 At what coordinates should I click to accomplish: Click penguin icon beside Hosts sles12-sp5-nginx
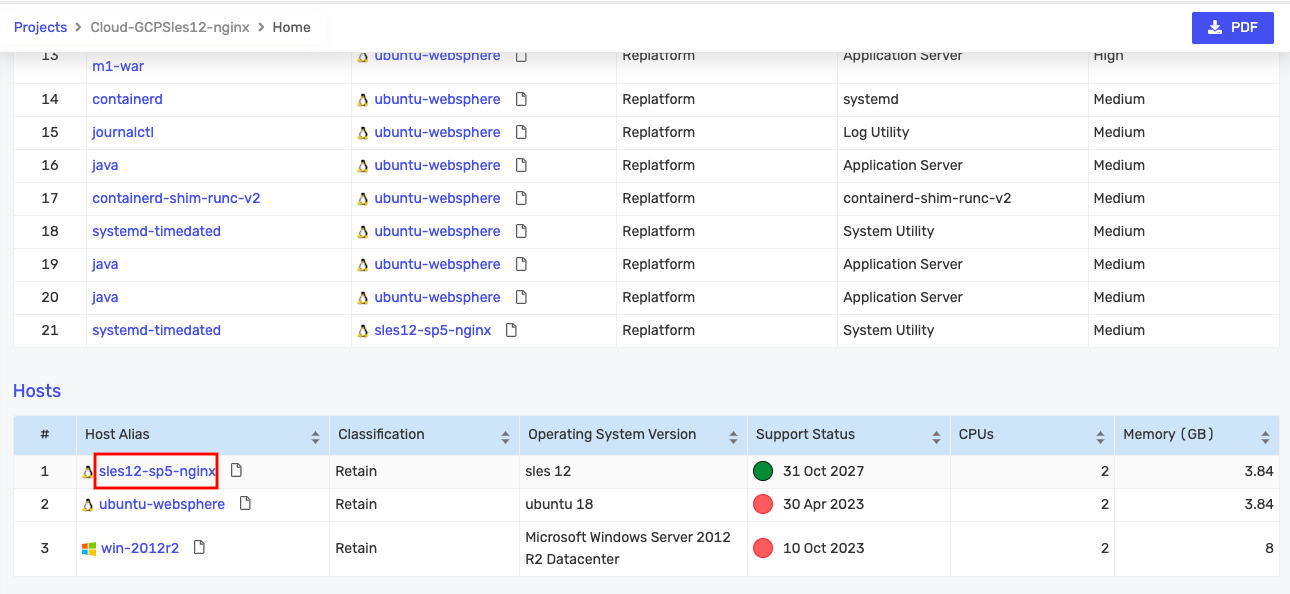(x=88, y=471)
